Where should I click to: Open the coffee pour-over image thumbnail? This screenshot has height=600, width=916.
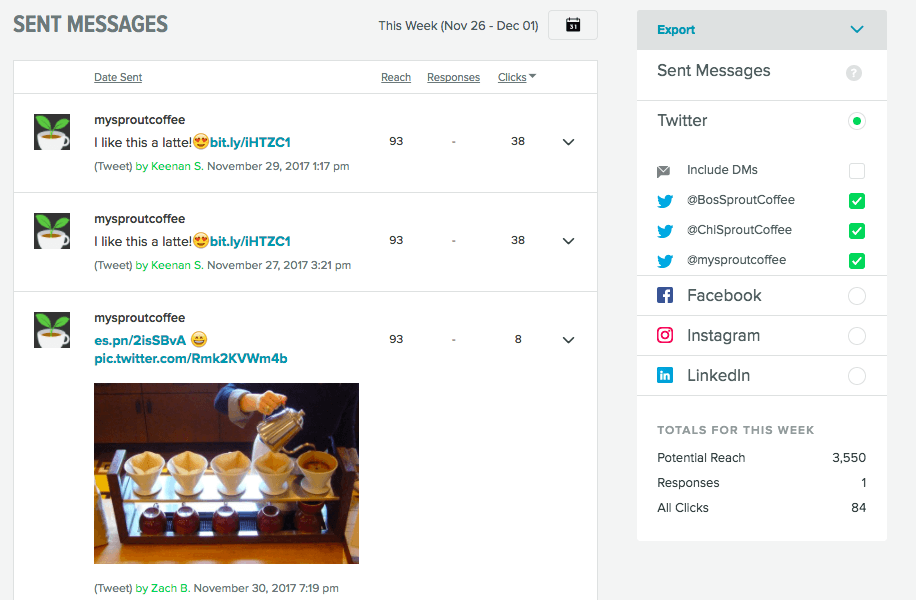point(226,473)
